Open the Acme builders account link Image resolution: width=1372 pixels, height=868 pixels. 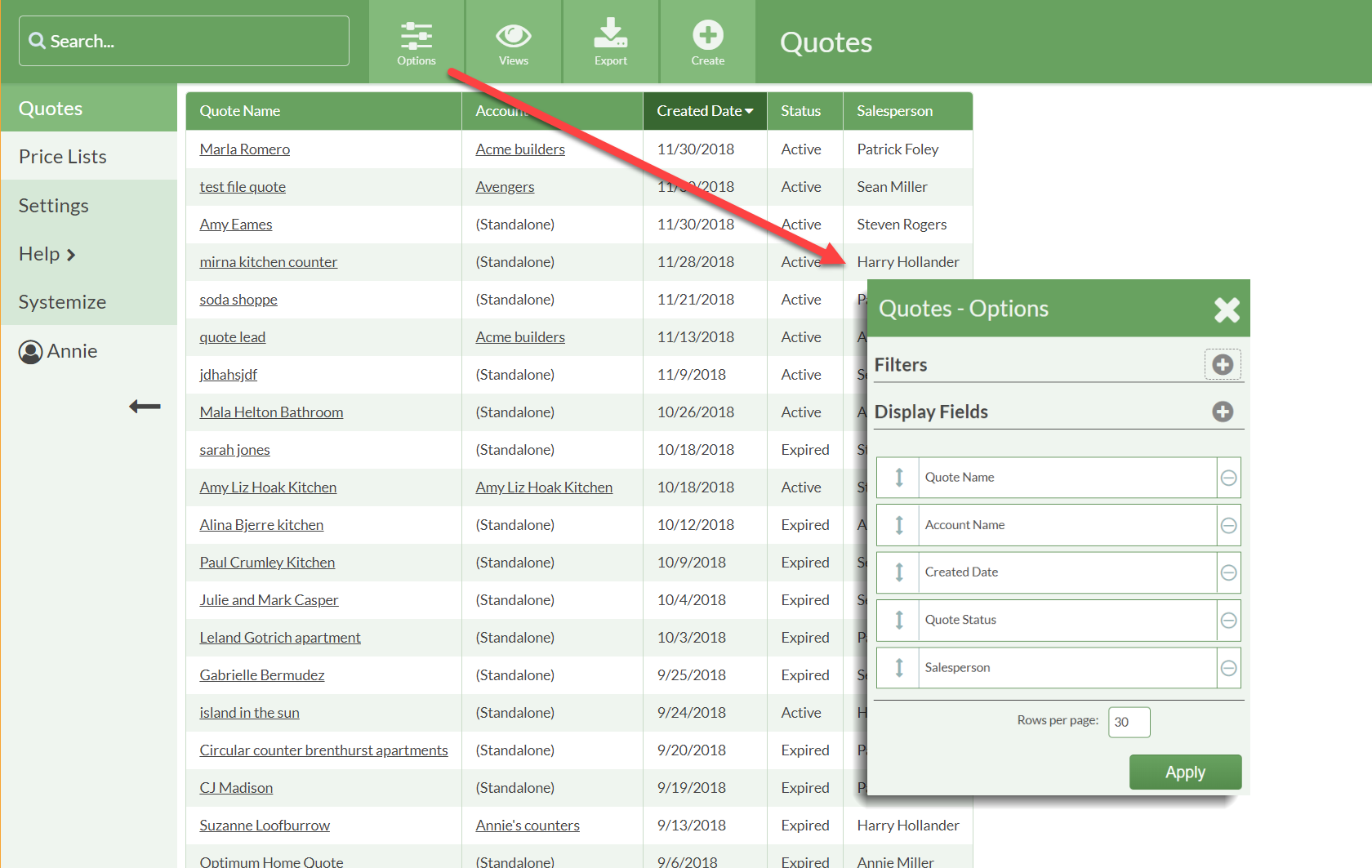coord(520,149)
